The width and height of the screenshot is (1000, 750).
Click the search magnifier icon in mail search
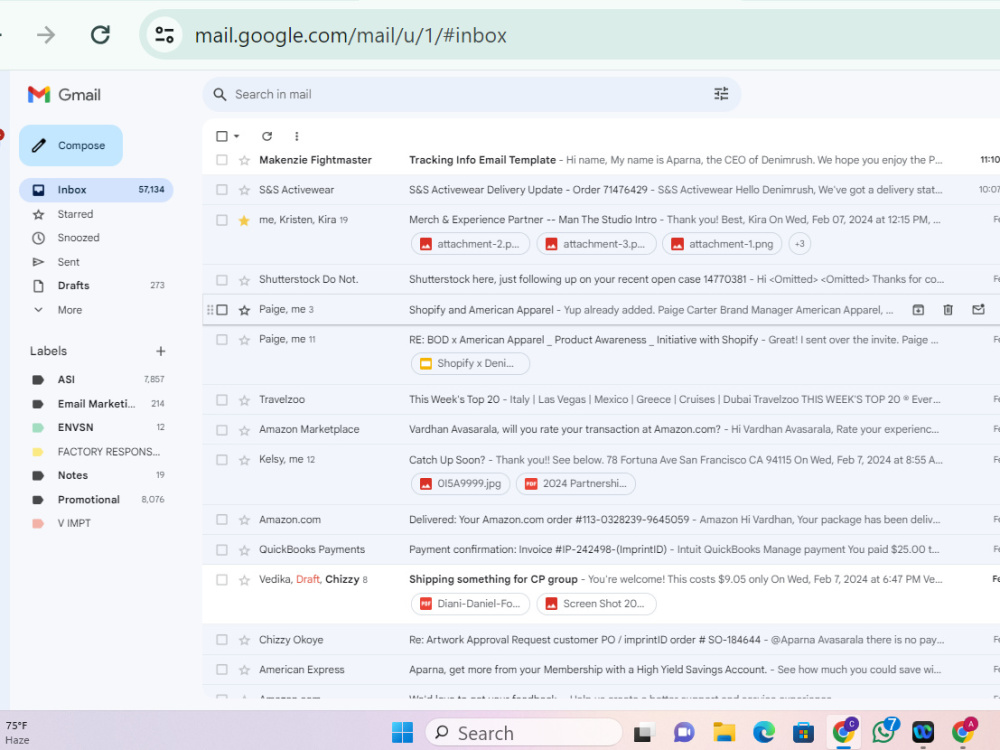(220, 94)
